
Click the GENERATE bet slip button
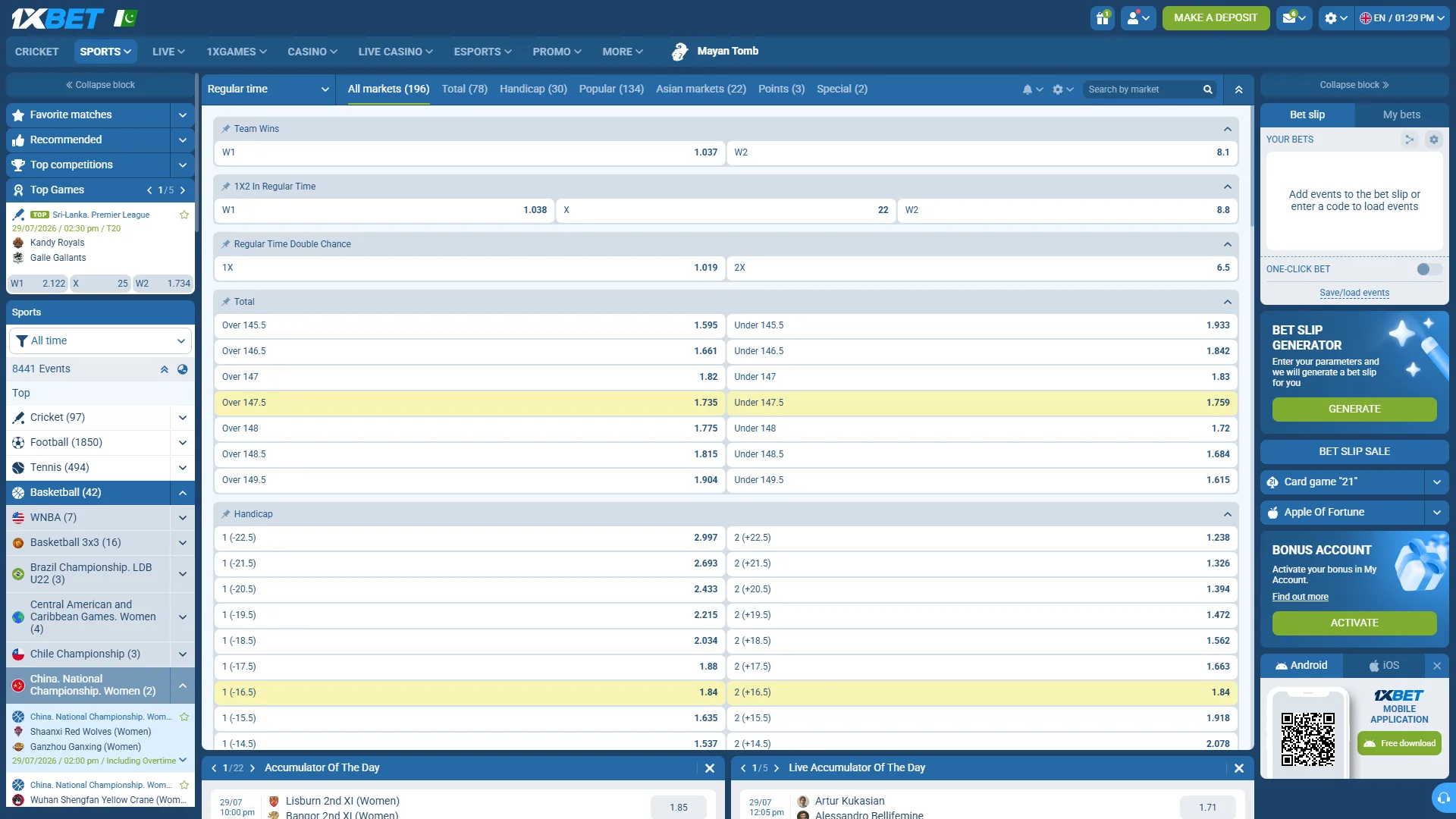point(1354,409)
